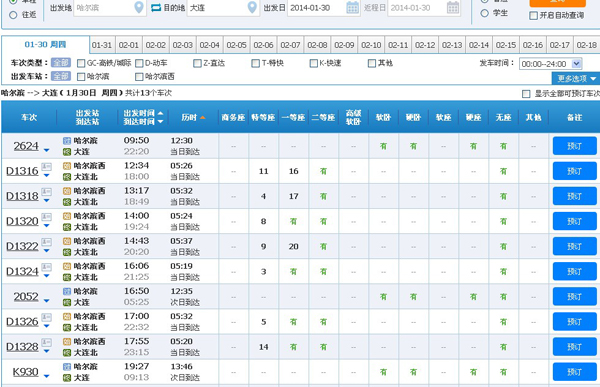Select 往返 round trip radio
600x387 pixels.
point(13,15)
